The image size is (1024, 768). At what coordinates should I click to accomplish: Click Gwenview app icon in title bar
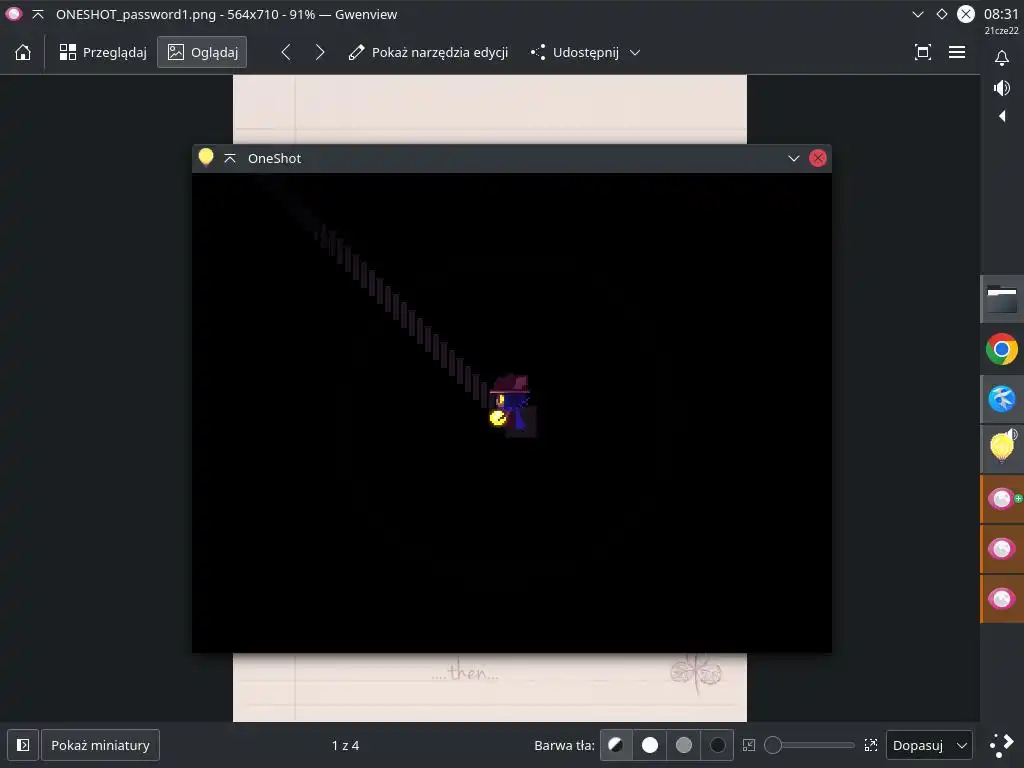tap(14, 14)
